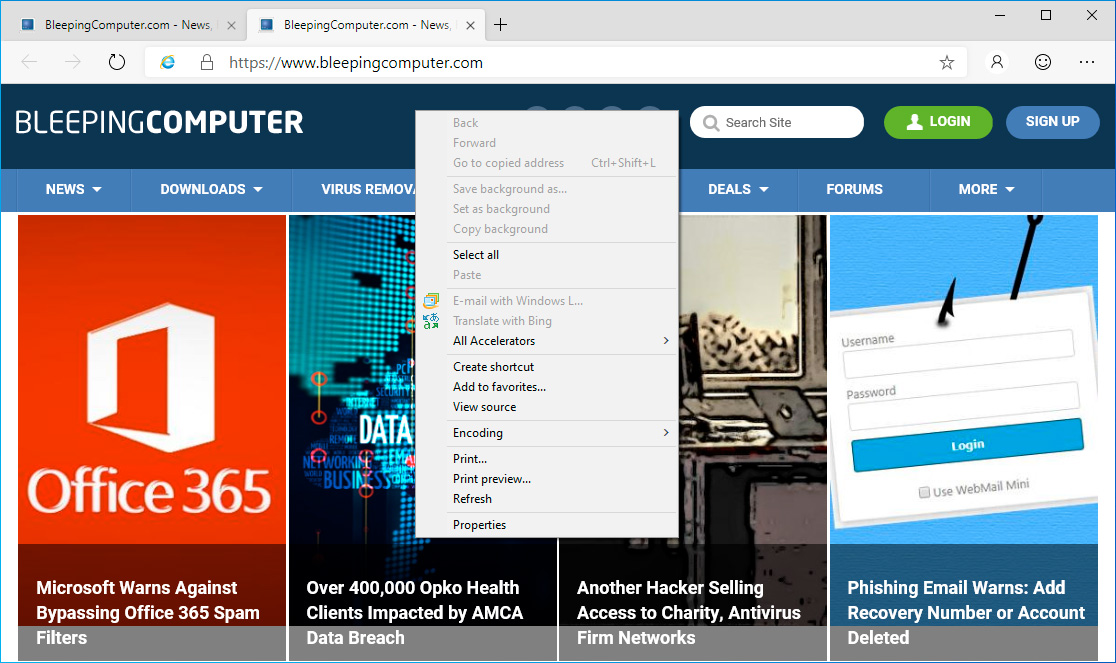Open Opko Health AMCA Data Breach article
Viewport: 1116px width, 663px height.
(x=415, y=612)
